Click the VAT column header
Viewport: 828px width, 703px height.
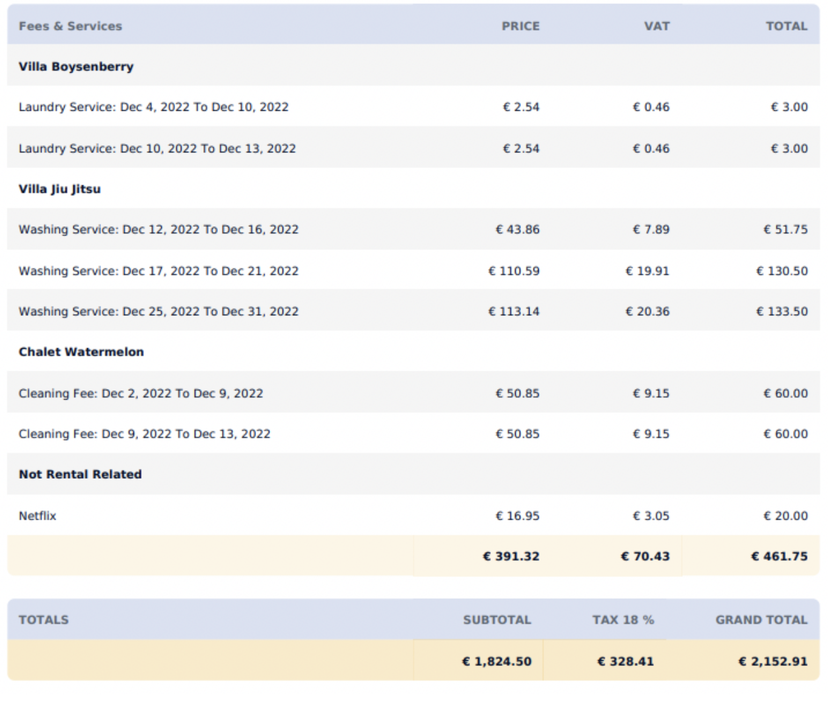657,26
